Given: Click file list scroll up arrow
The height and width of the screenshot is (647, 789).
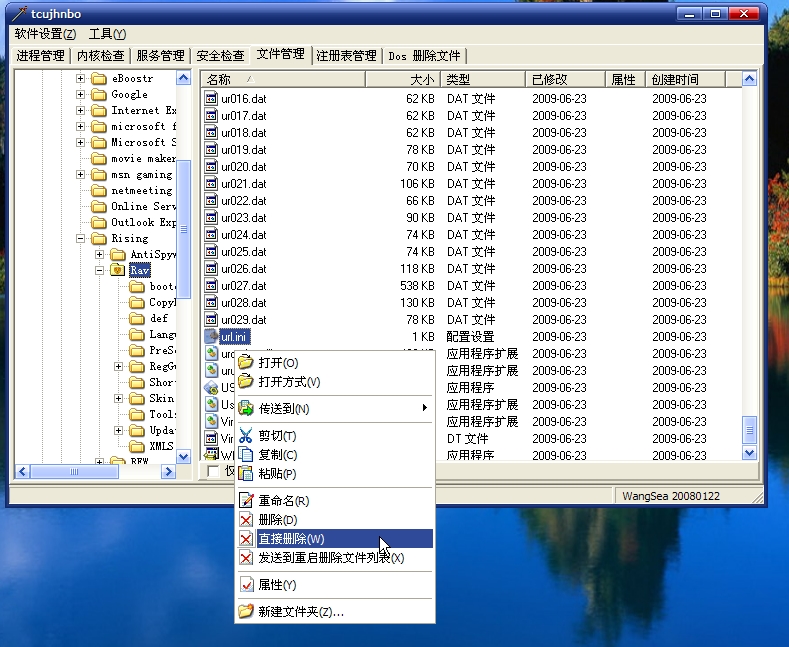Looking at the screenshot, I should point(749,79).
